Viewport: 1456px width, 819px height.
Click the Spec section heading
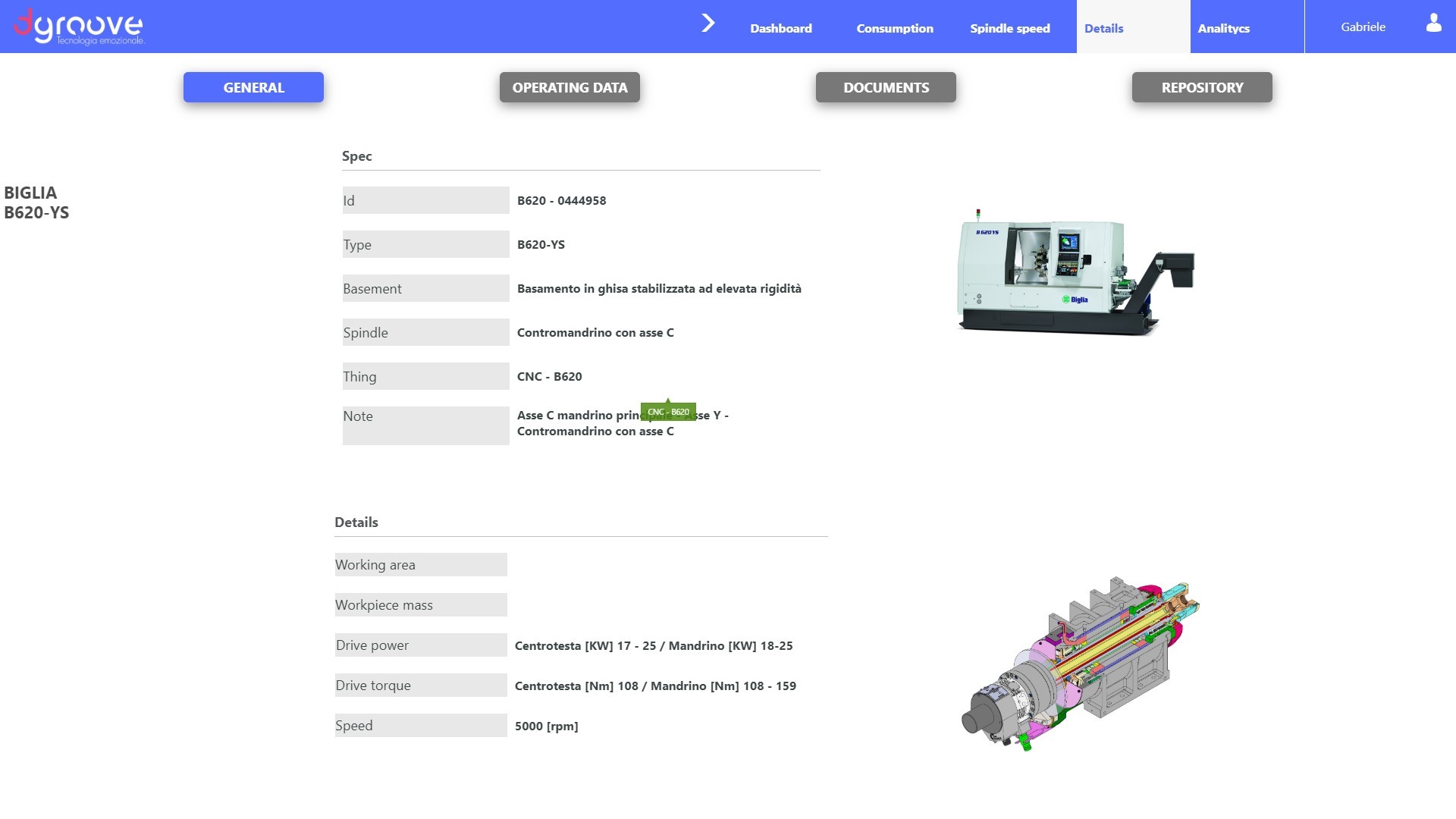click(x=356, y=155)
